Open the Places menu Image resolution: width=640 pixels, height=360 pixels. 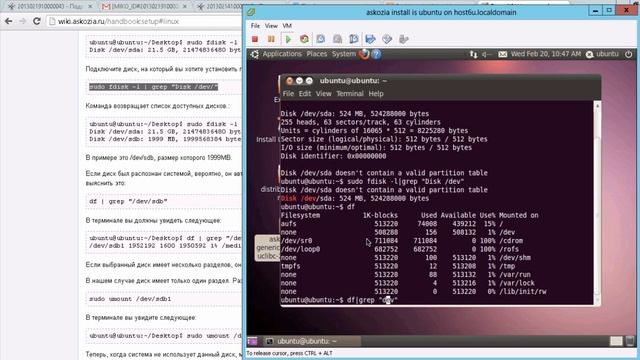tap(317, 54)
